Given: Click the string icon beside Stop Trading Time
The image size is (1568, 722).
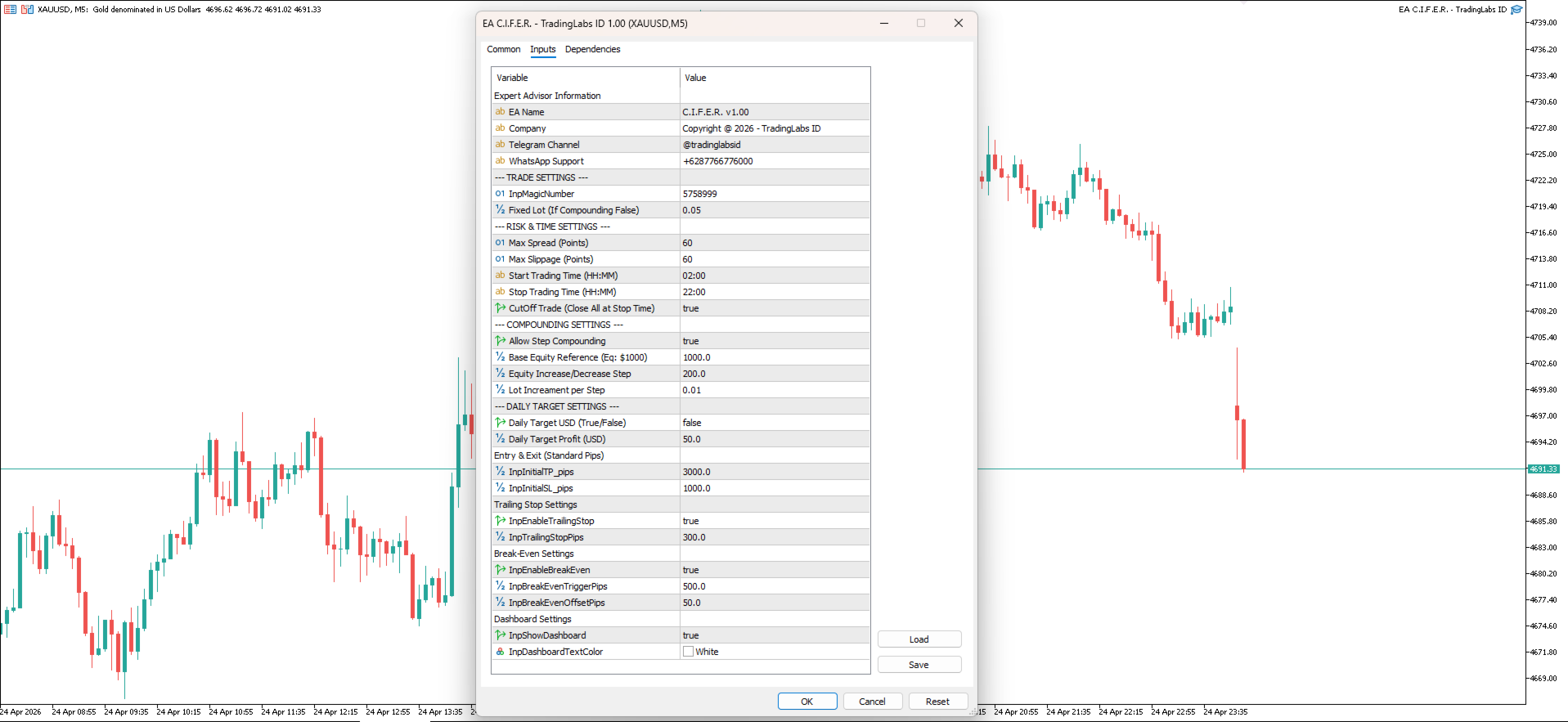Looking at the screenshot, I should (x=500, y=292).
